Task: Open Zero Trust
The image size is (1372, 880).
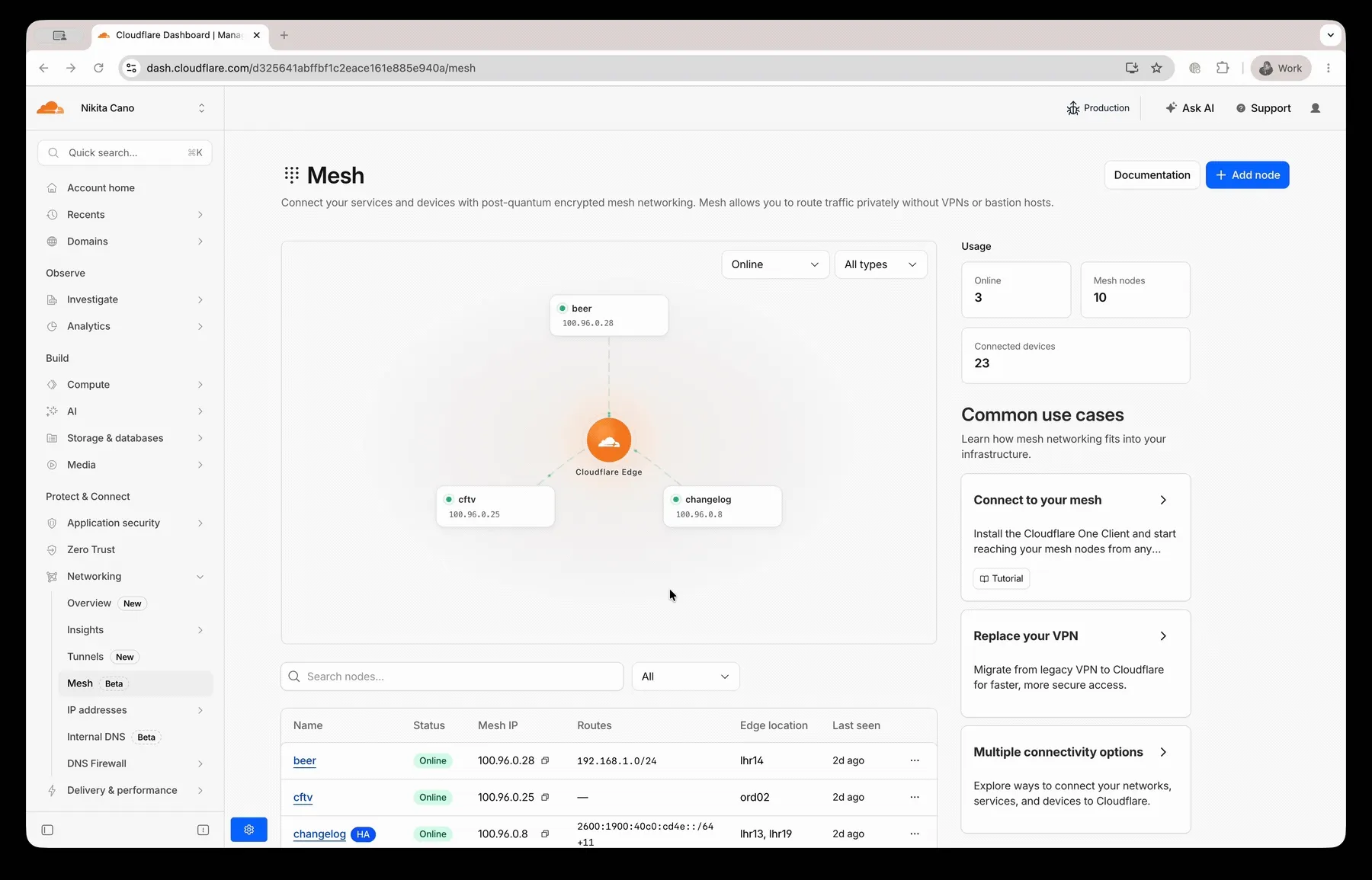Action: (x=126, y=550)
